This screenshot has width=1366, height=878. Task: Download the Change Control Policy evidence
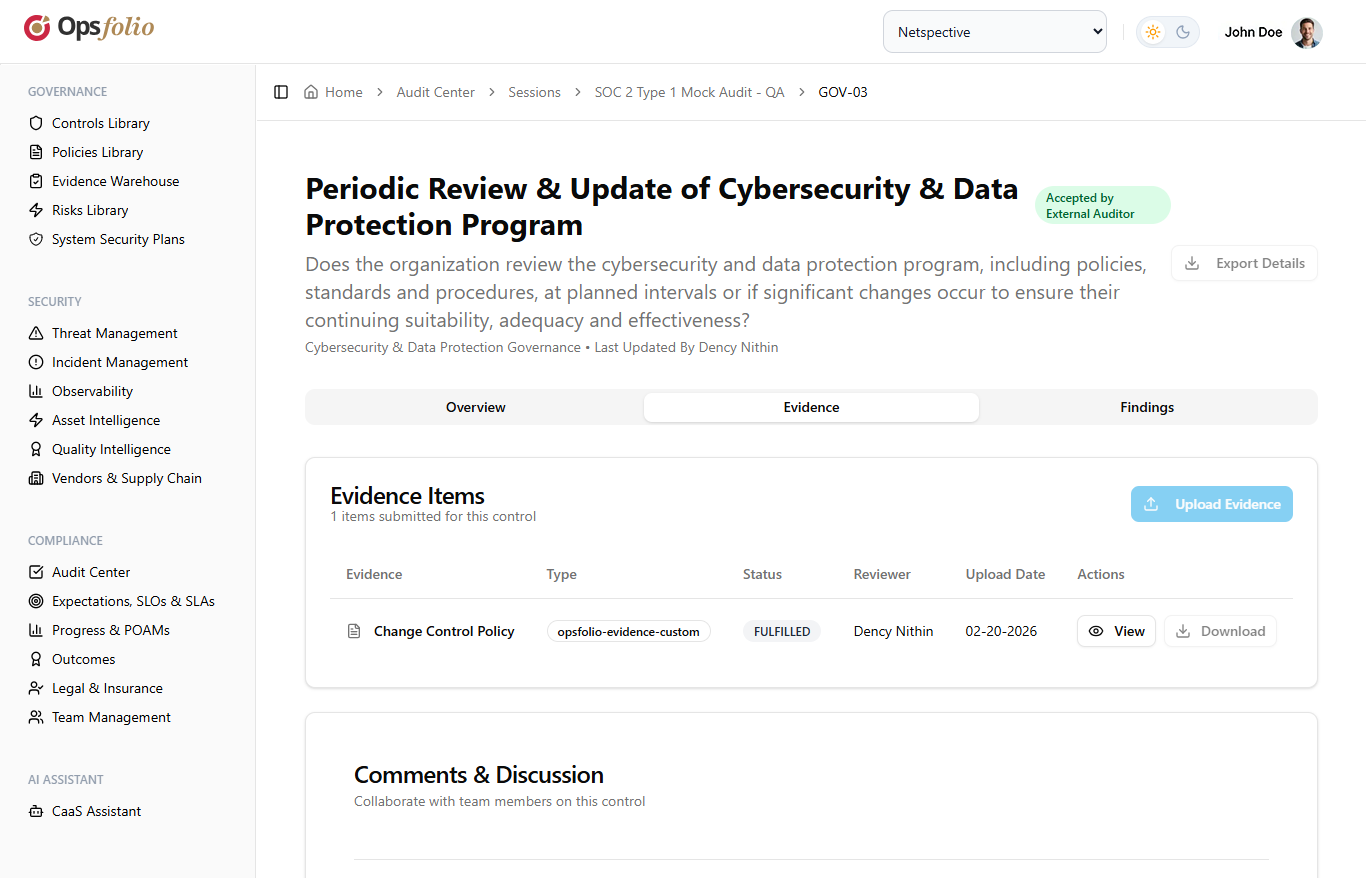(x=1220, y=631)
